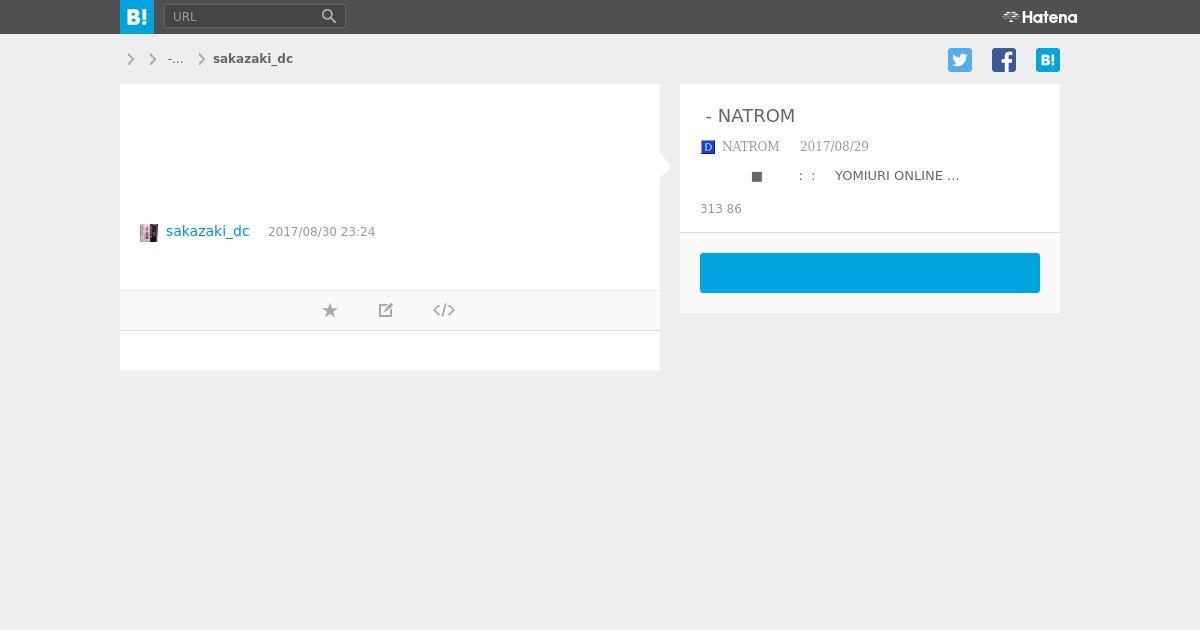The height and width of the screenshot is (630, 1200).
Task: Click the 313 86 counts text
Action: tap(721, 209)
